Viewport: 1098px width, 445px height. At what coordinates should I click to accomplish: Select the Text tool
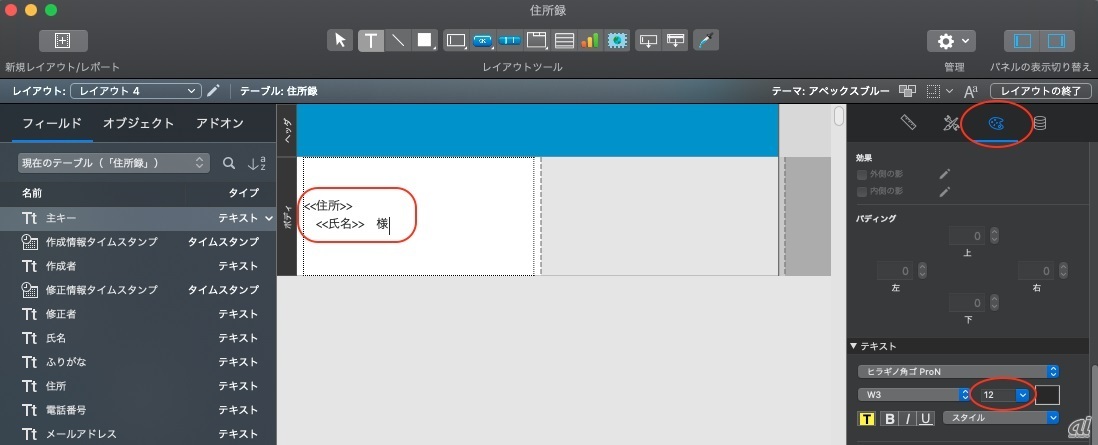coord(371,41)
